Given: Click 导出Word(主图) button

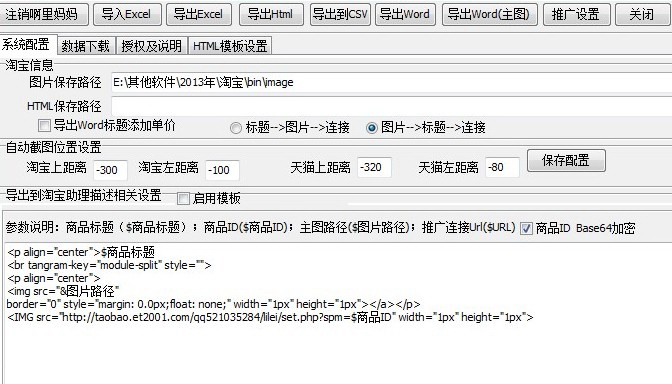Looking at the screenshot, I should [x=489, y=15].
